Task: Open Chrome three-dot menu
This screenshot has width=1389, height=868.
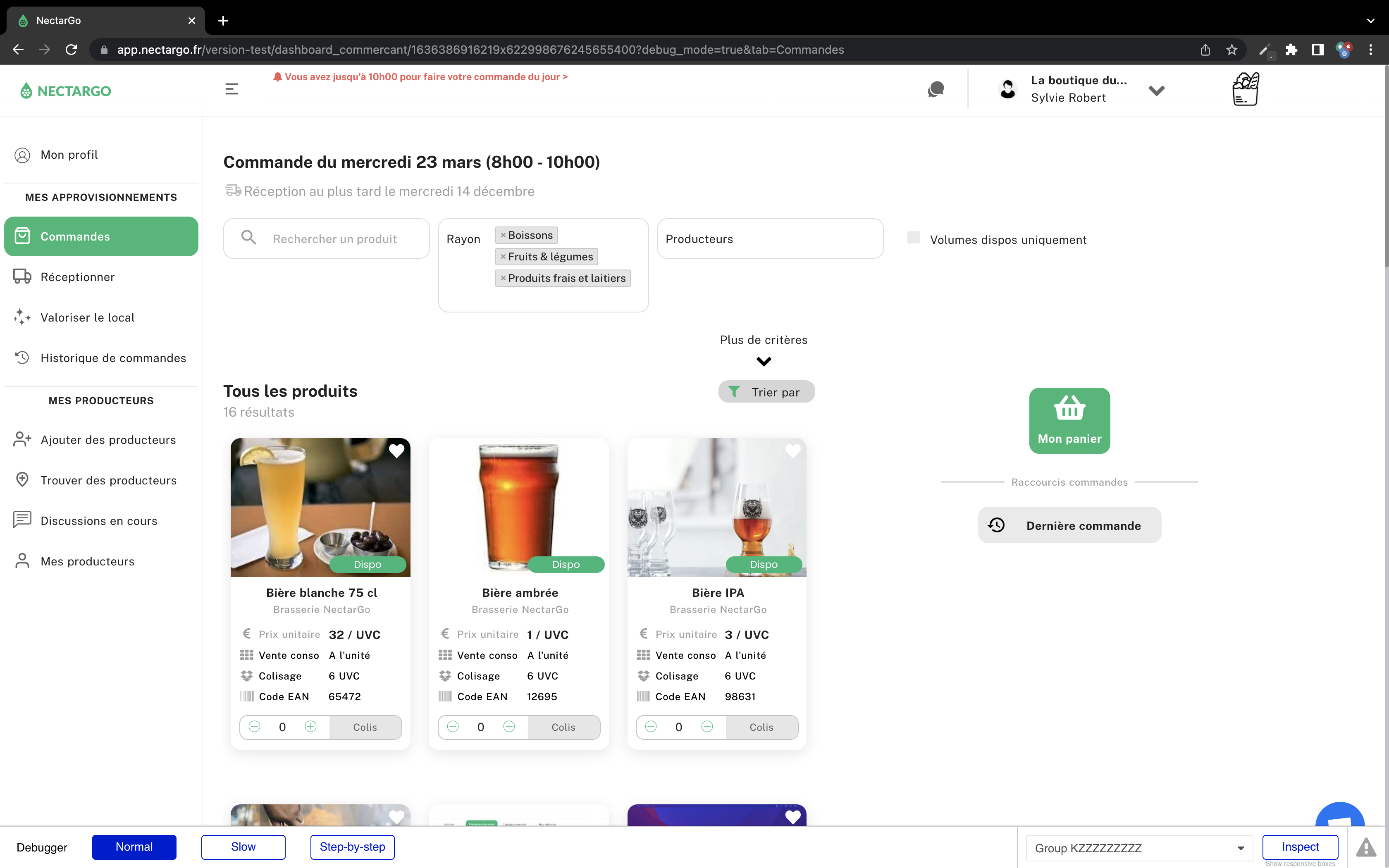Action: pos(1371,50)
